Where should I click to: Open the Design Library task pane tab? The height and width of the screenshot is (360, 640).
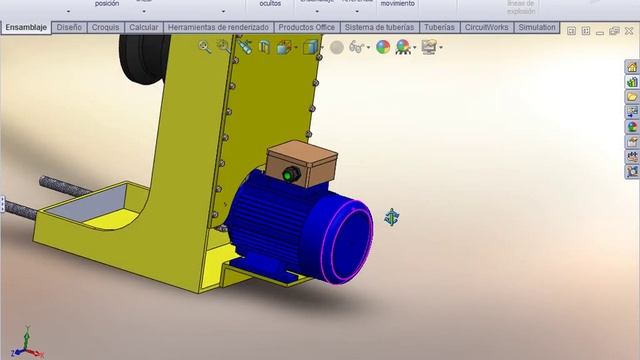point(632,82)
